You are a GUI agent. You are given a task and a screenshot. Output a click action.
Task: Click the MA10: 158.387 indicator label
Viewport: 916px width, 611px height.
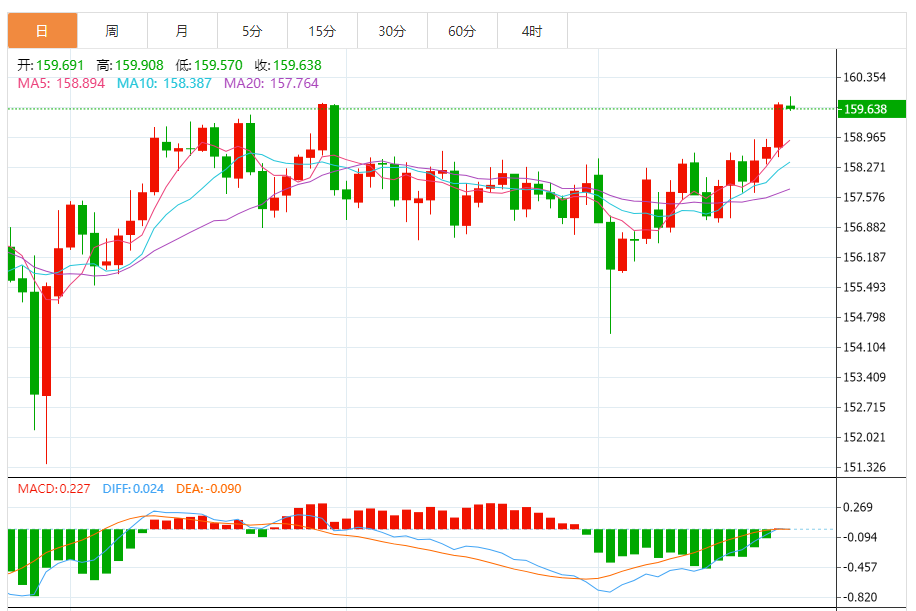tap(164, 84)
